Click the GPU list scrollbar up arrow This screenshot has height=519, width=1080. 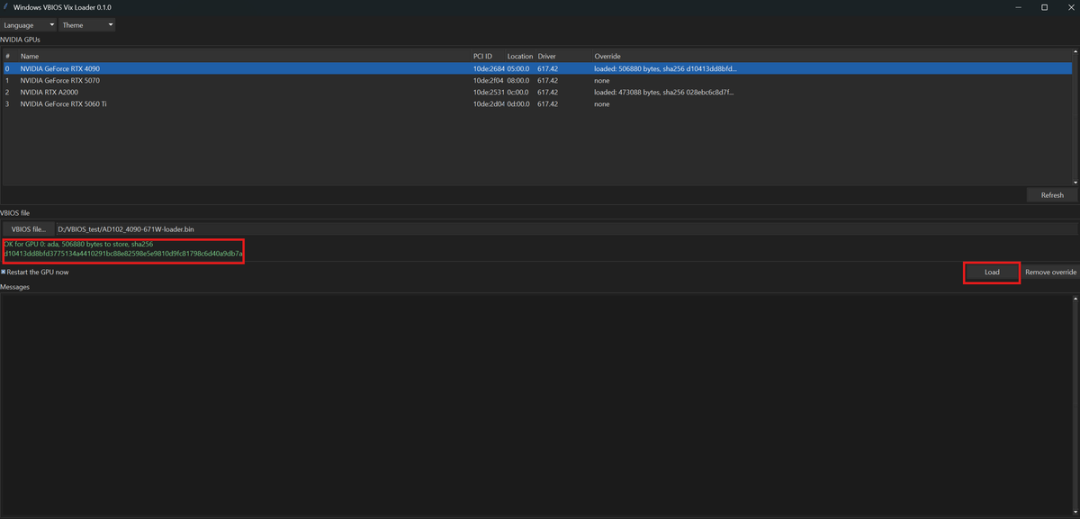tap(1076, 52)
